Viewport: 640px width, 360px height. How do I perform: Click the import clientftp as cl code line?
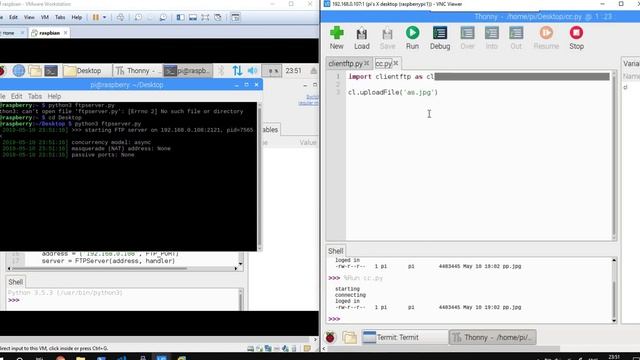[391, 76]
